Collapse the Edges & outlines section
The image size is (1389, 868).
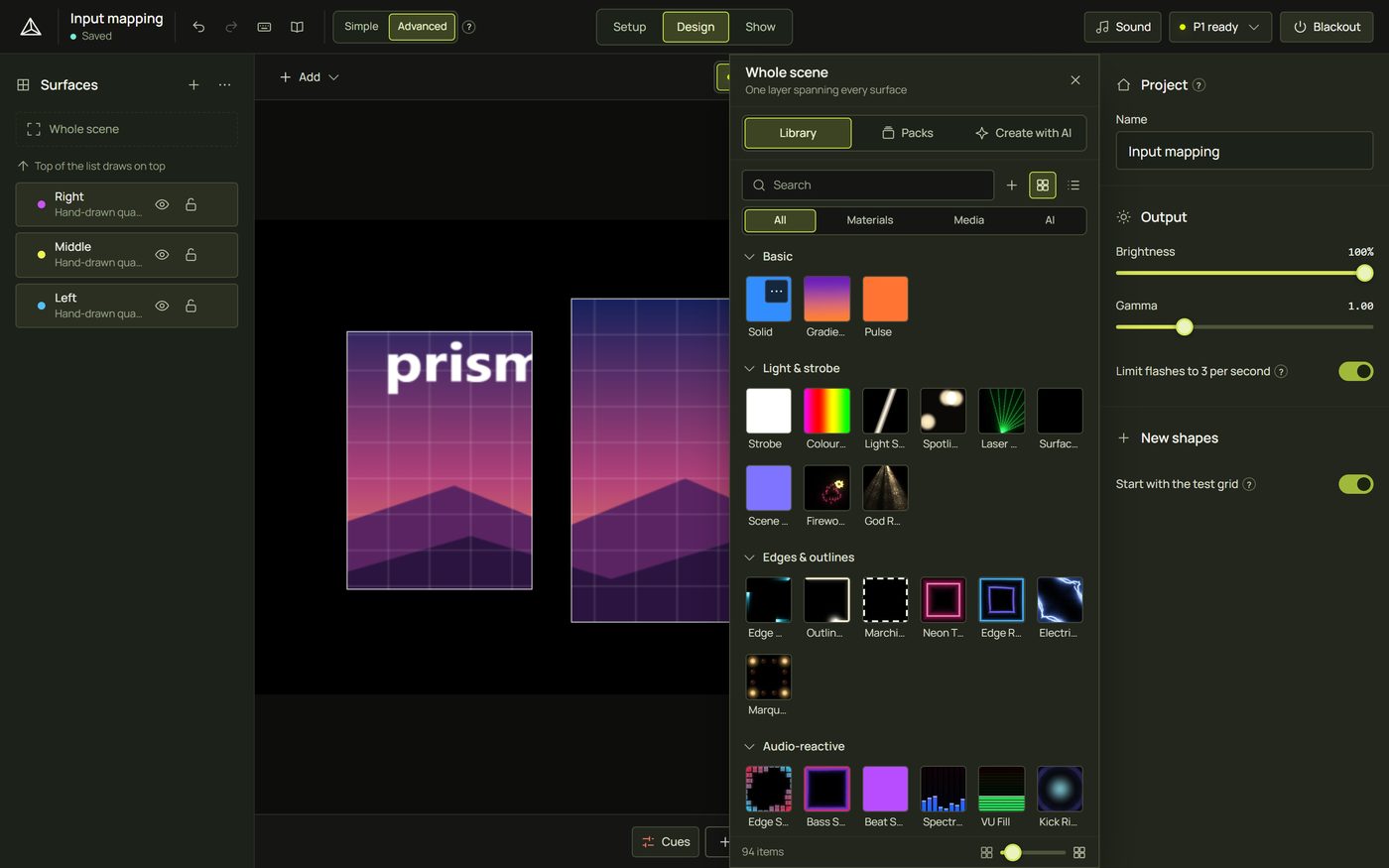749,558
